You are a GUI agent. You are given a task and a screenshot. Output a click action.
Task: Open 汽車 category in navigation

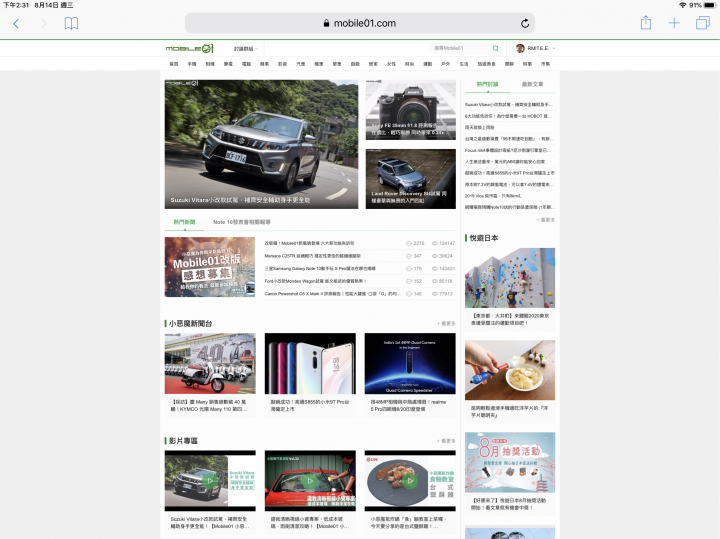tap(300, 64)
